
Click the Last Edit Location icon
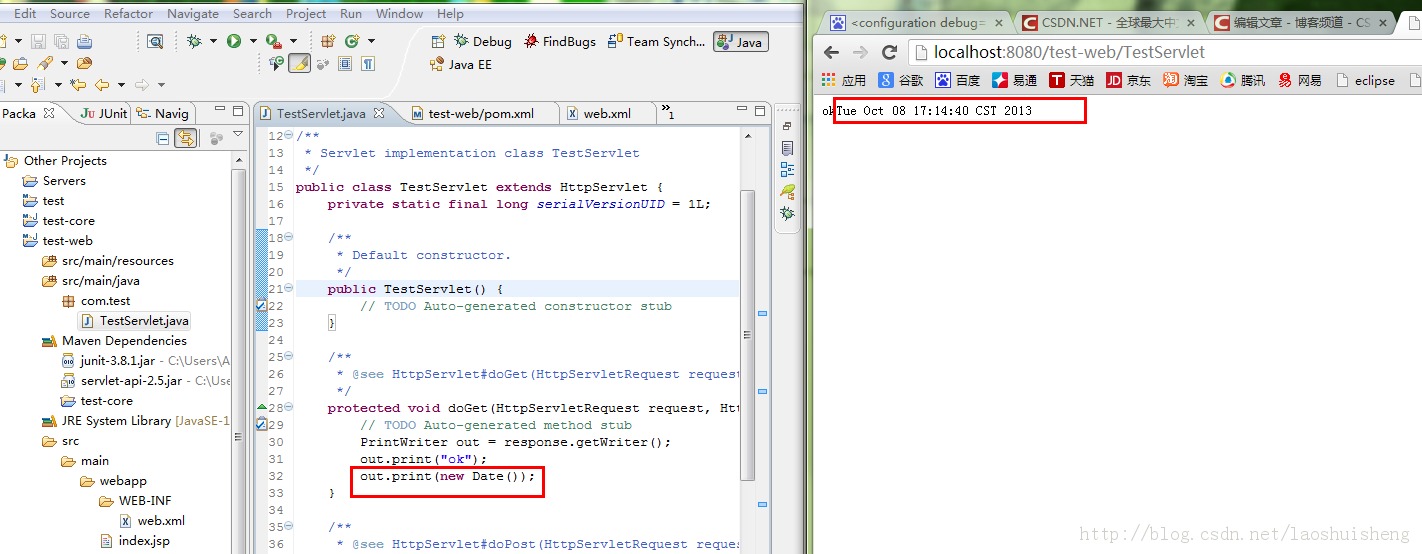(78, 85)
